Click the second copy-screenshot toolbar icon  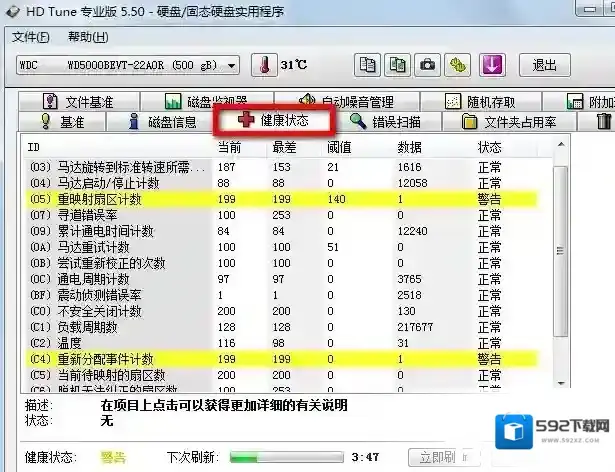[397, 65]
